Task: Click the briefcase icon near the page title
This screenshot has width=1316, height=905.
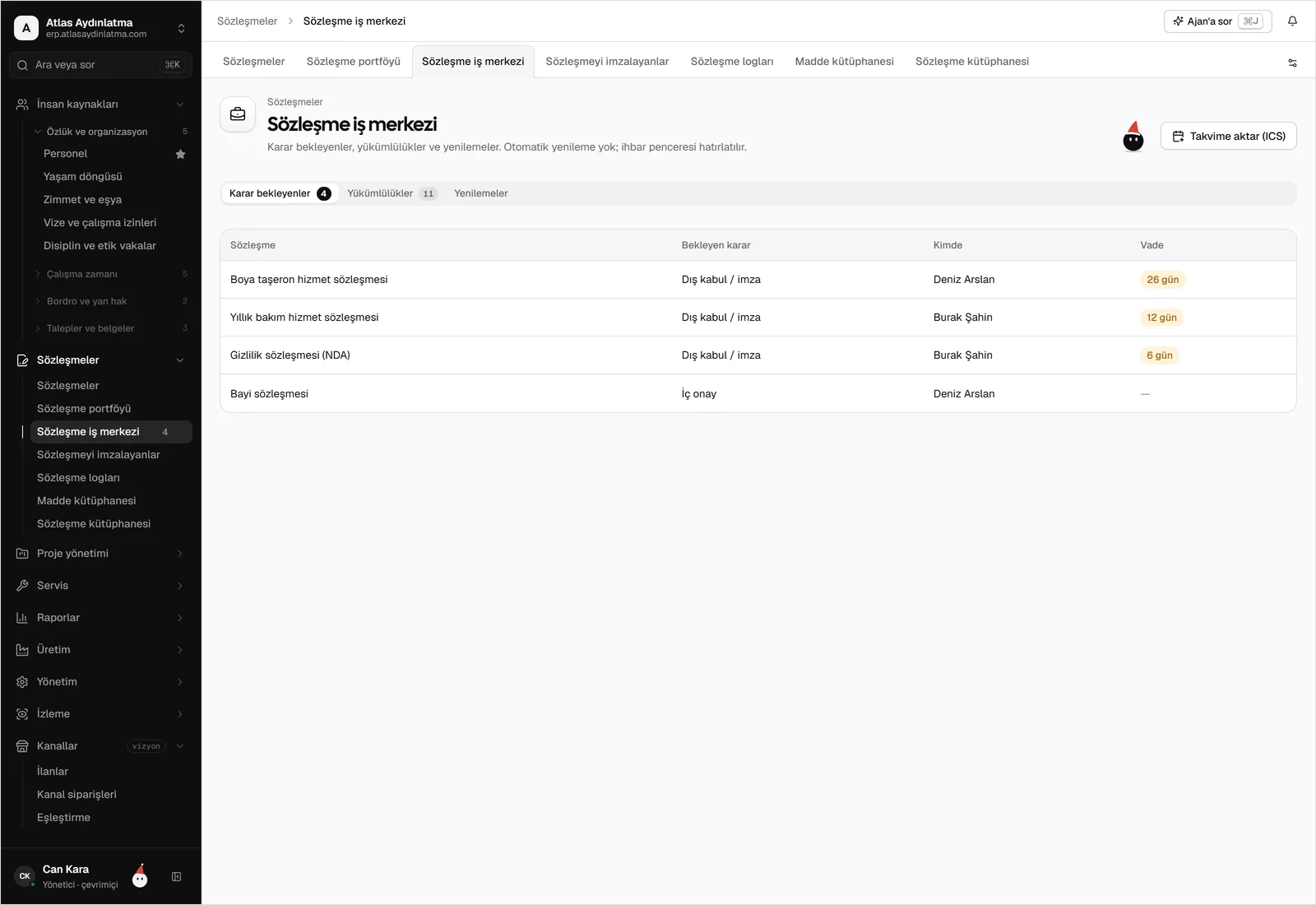Action: tap(238, 114)
